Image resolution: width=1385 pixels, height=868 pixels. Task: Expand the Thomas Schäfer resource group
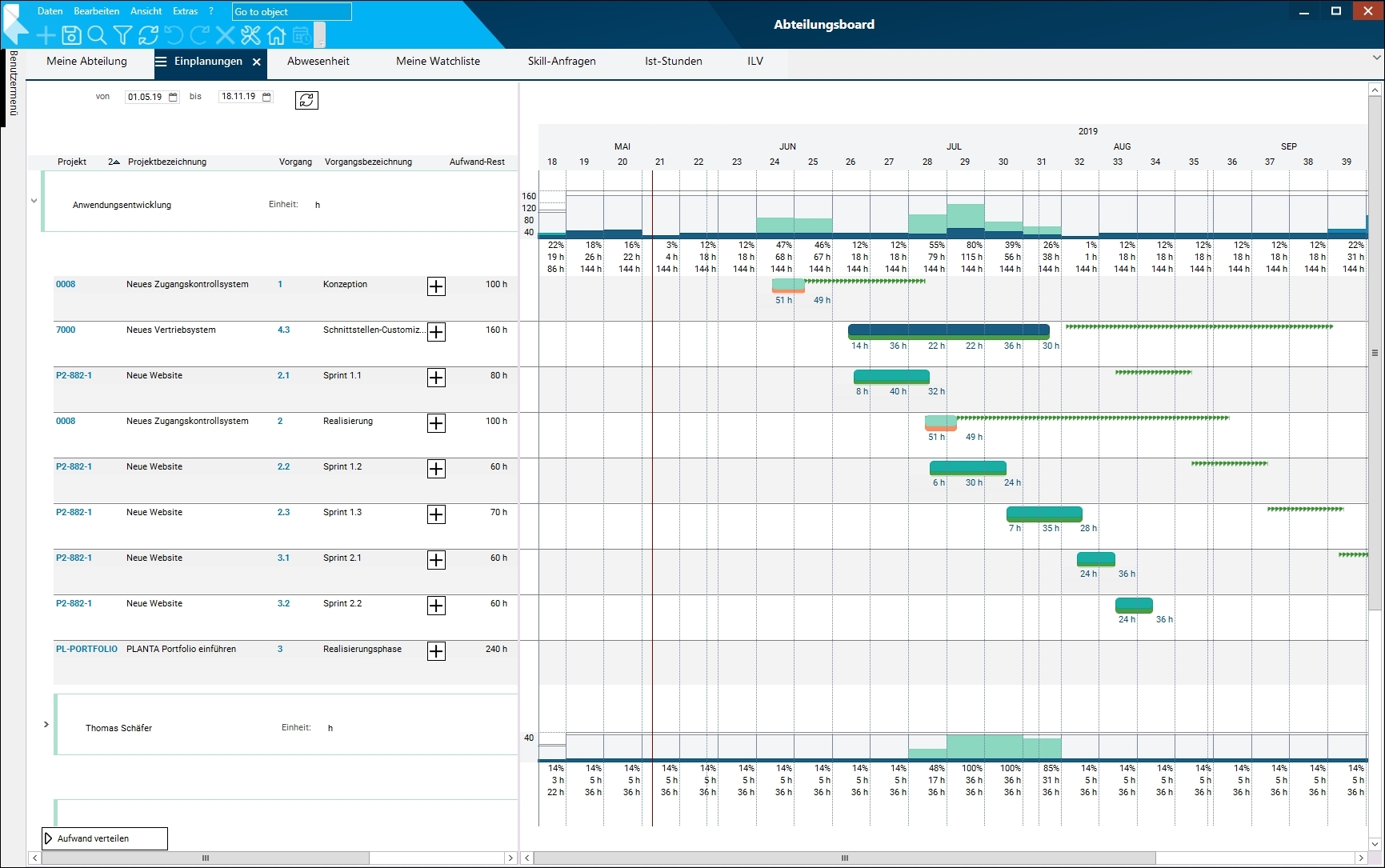pos(46,724)
